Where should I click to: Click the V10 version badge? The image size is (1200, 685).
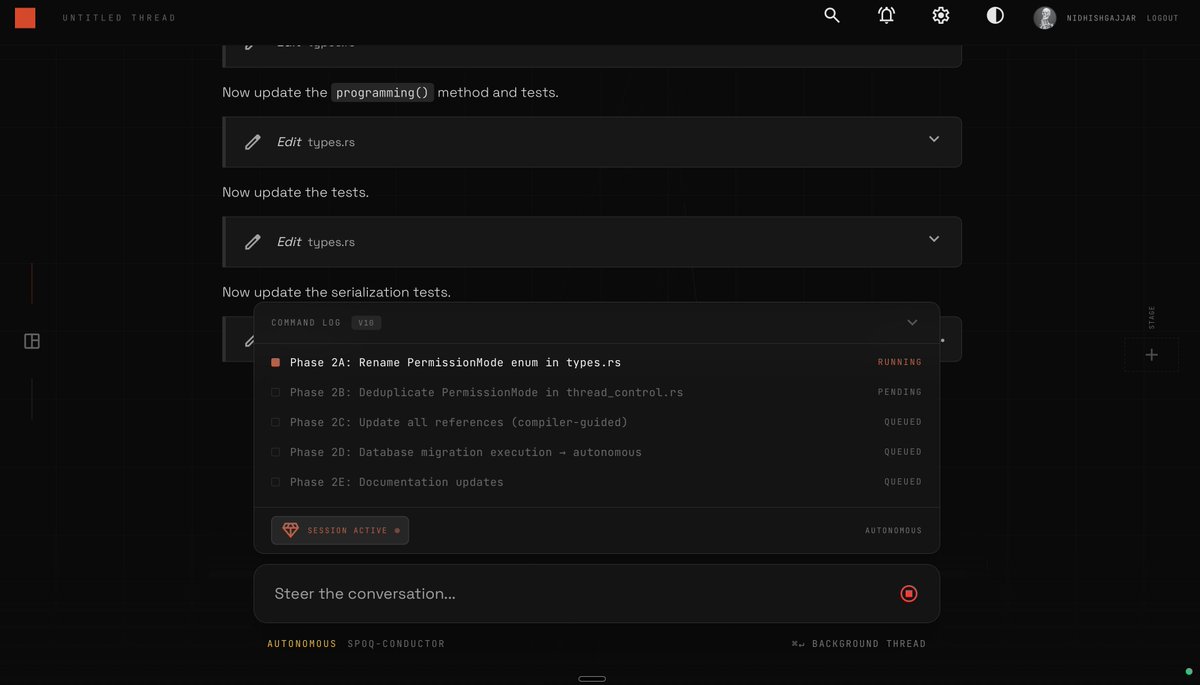366,323
